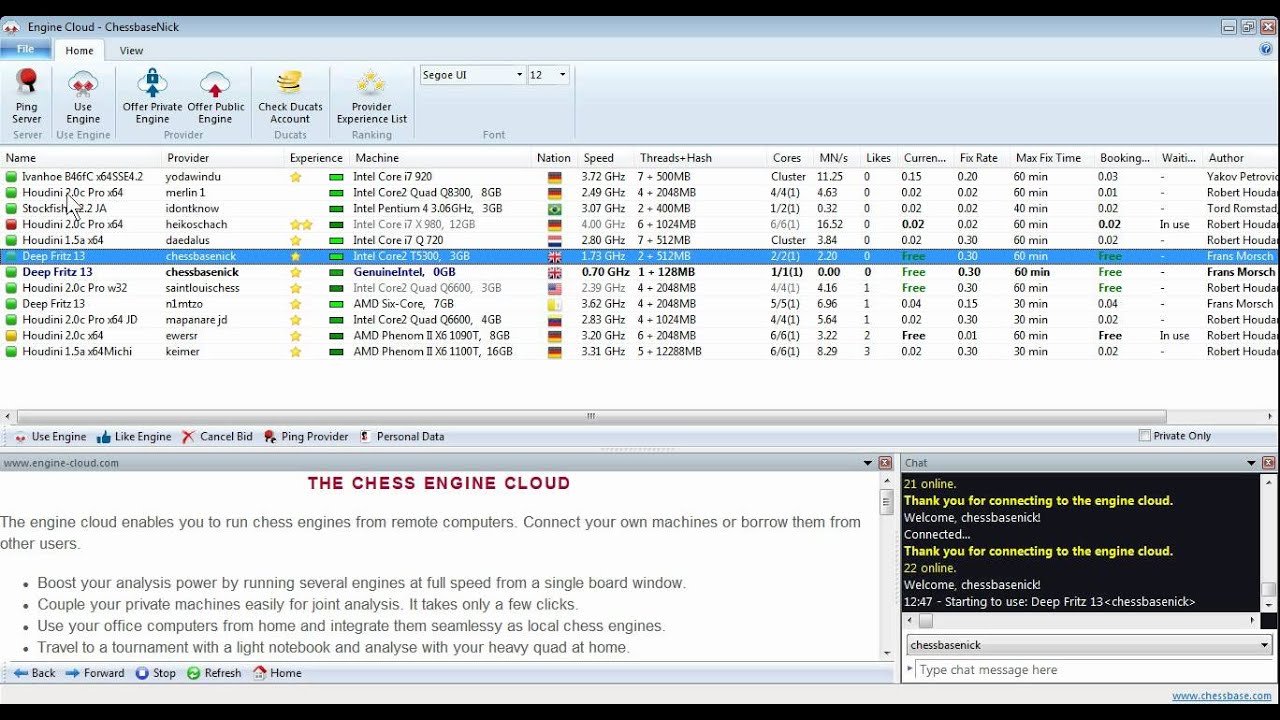Click the Brazil flag for idontknow

point(555,209)
